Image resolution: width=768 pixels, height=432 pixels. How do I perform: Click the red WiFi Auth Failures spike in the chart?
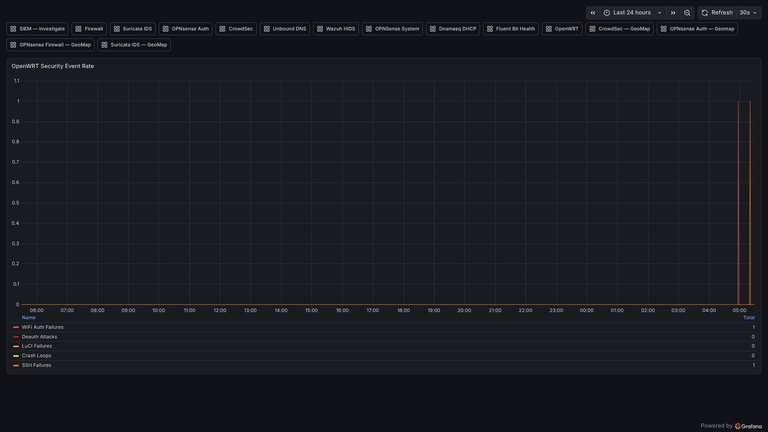coord(739,203)
